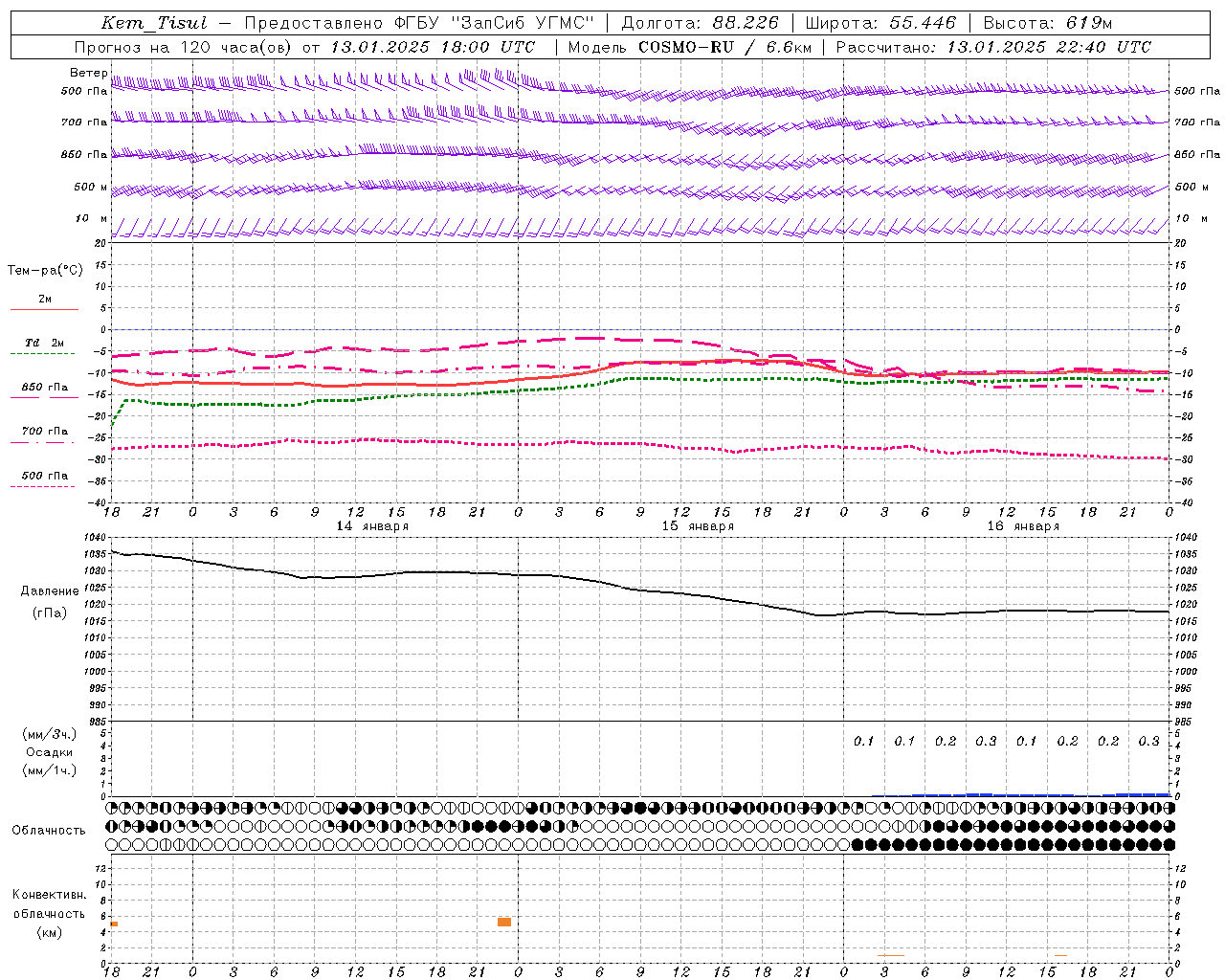Click the large orange convective bar before 15 января
Image resolution: width=1225 pixels, height=980 pixels.
tap(504, 922)
